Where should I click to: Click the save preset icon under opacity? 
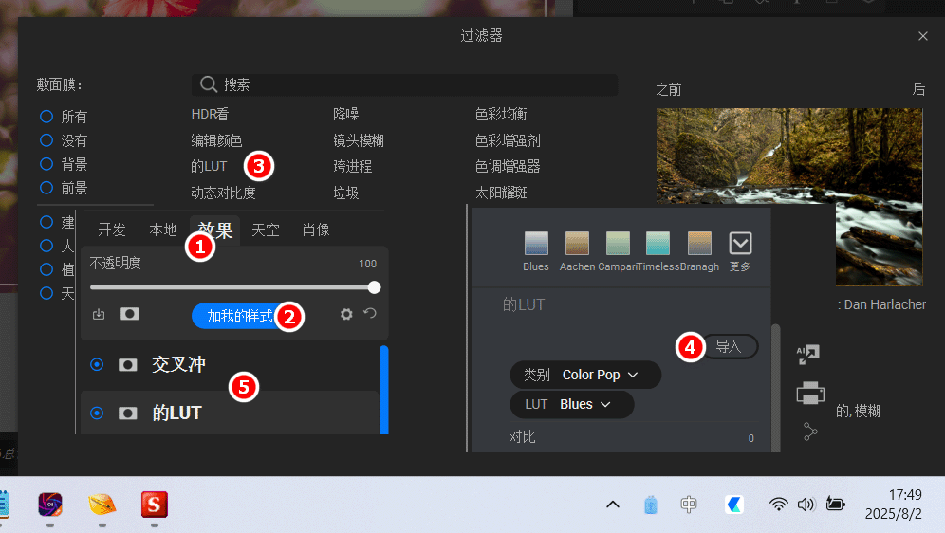coord(99,314)
